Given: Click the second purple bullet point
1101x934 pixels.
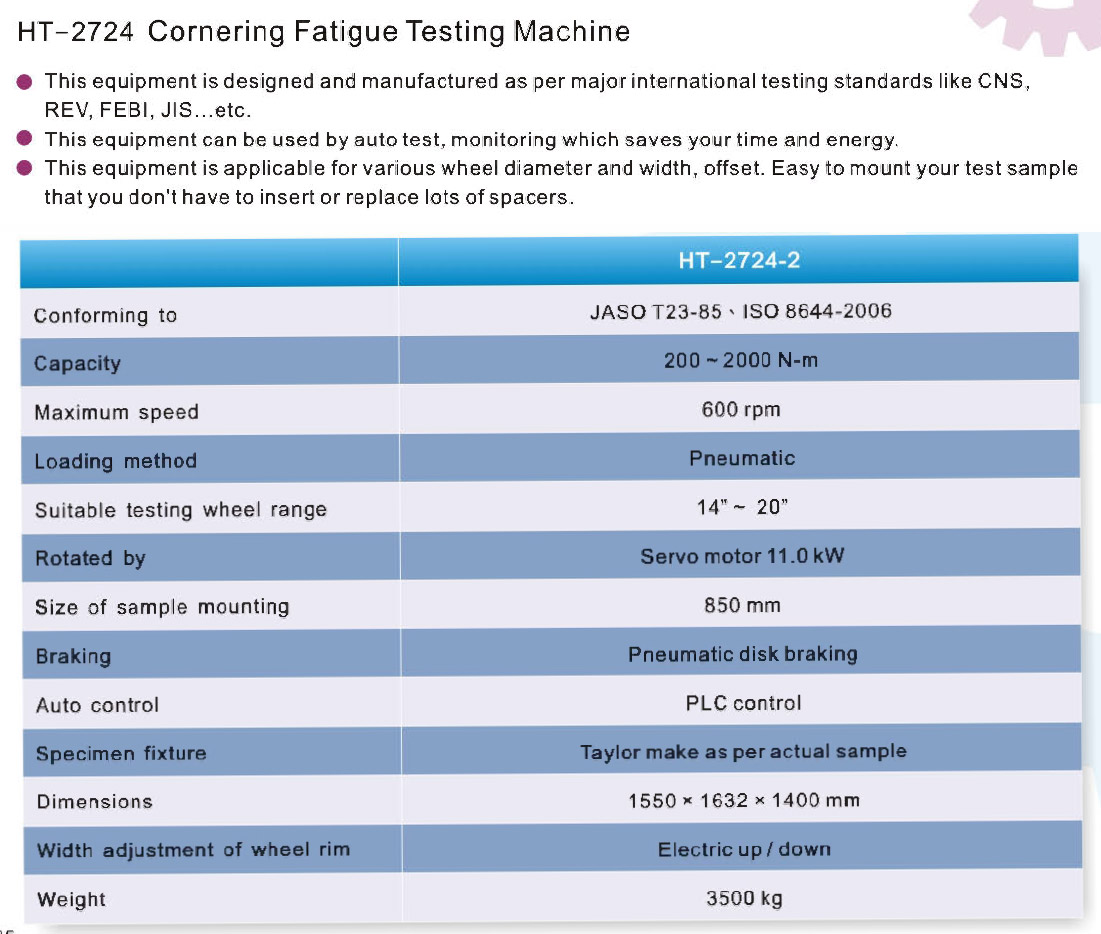Looking at the screenshot, I should click(26, 139).
